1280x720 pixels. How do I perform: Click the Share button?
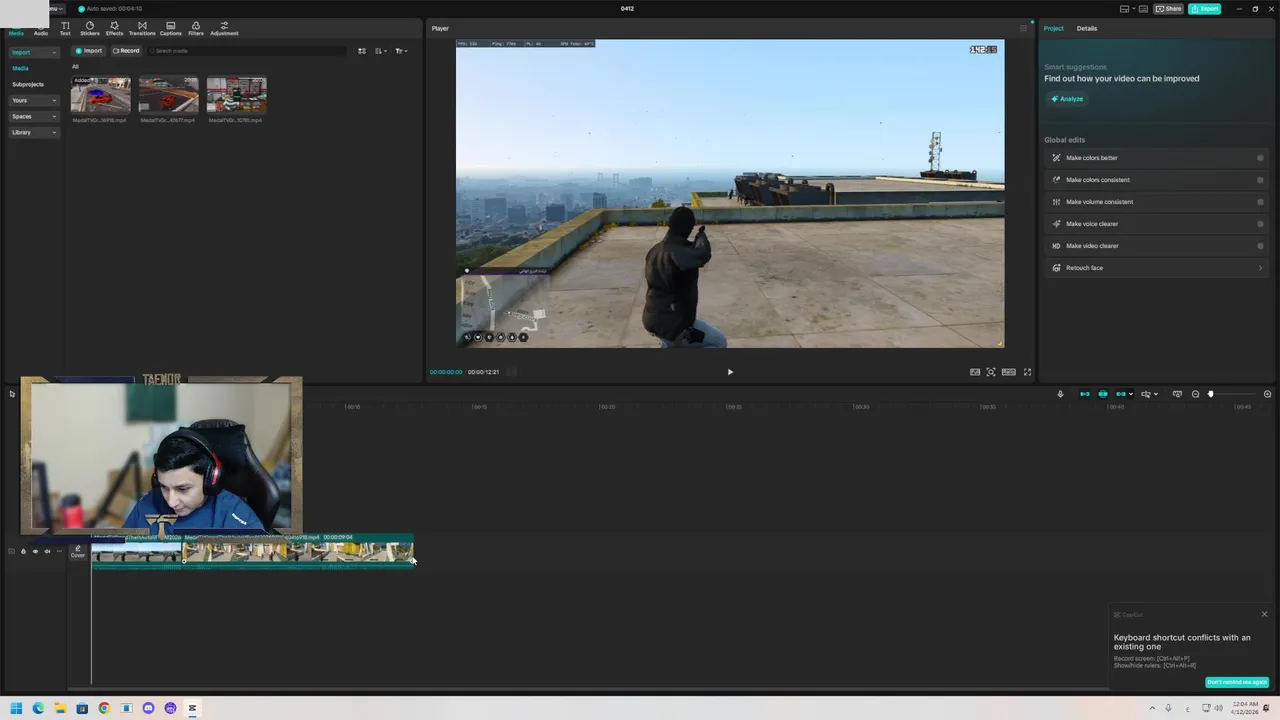1169,9
